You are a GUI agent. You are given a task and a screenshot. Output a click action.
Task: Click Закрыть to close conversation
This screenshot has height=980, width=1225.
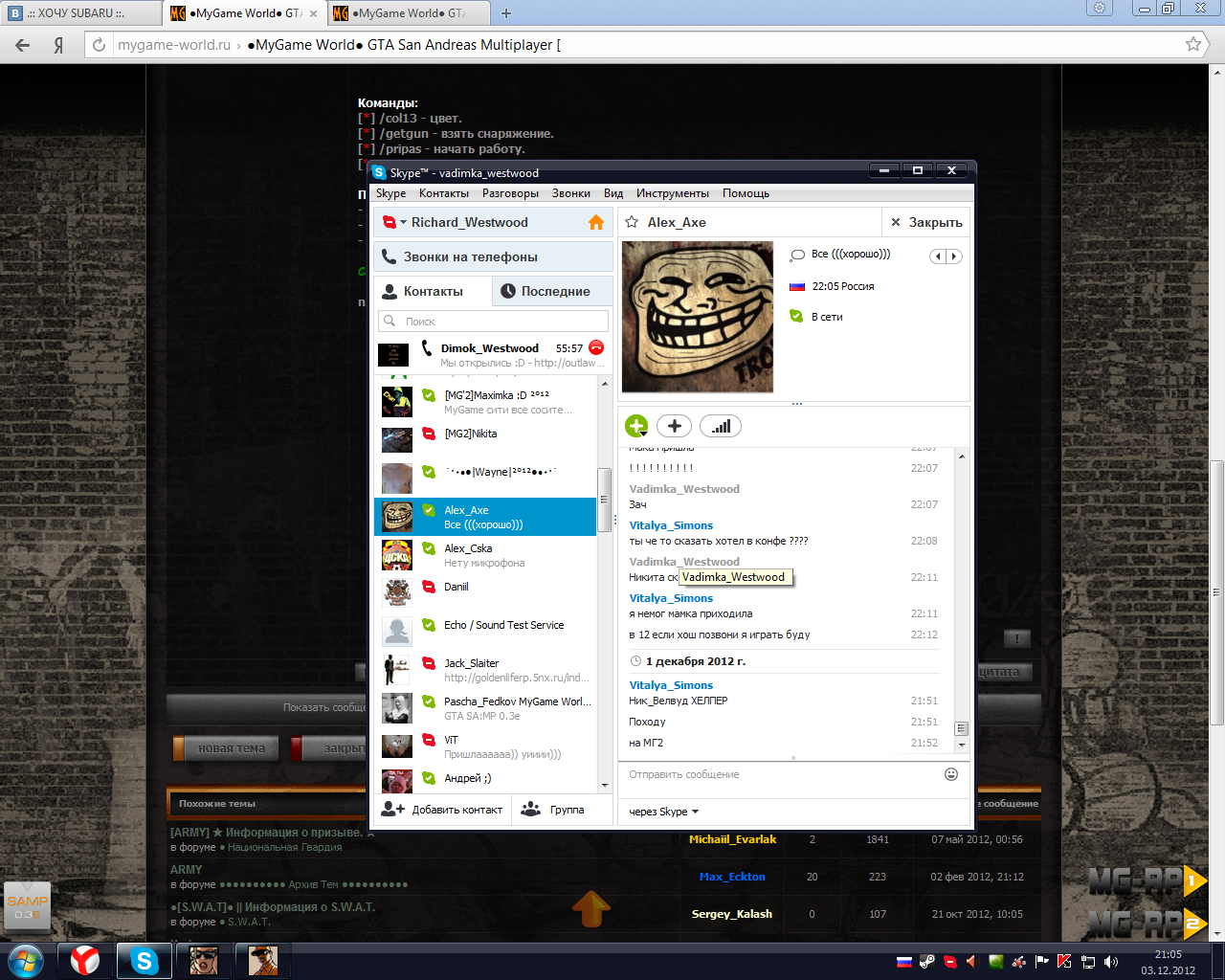925,222
